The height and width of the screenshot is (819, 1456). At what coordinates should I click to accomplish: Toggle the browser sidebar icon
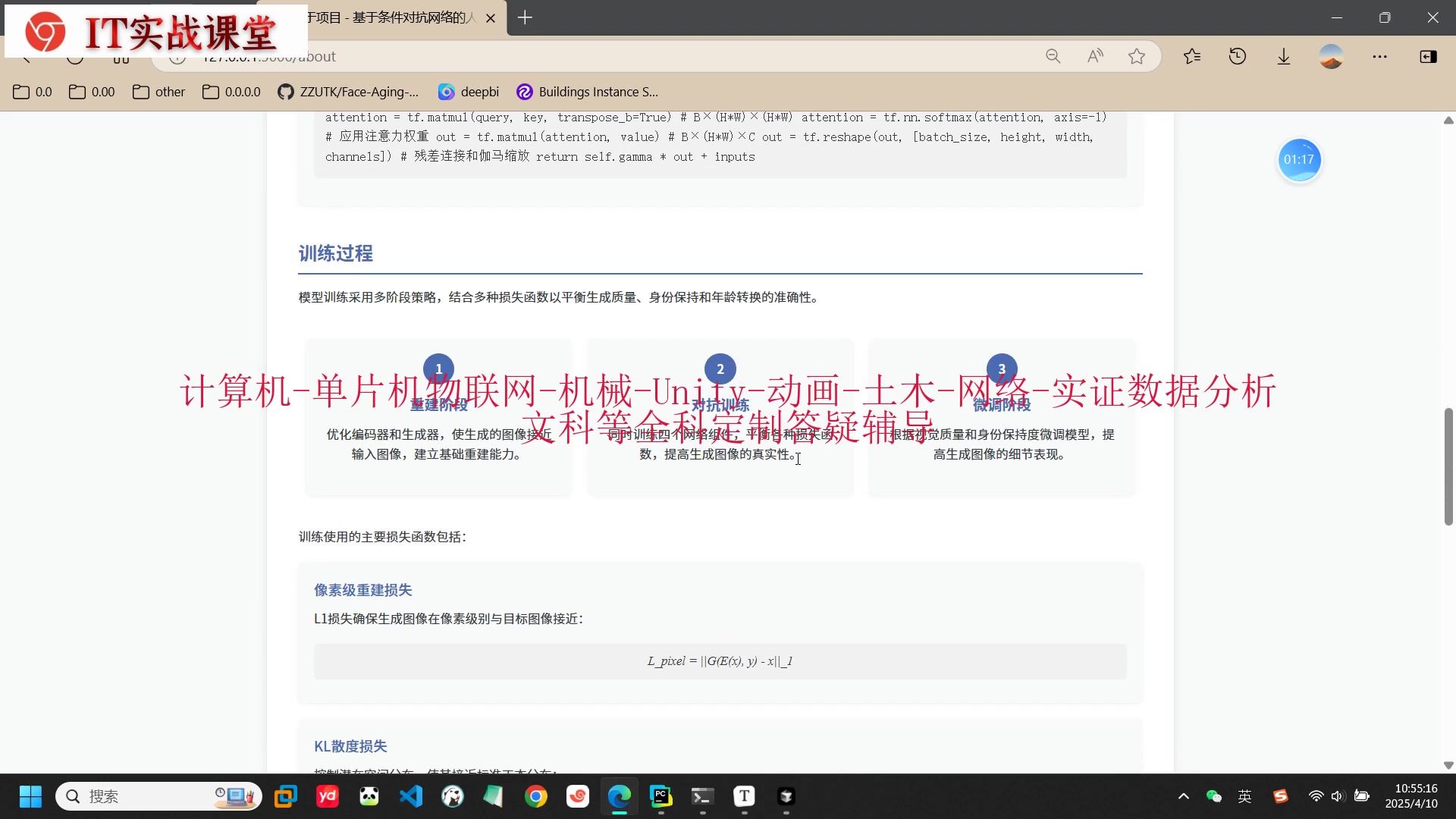1428,56
